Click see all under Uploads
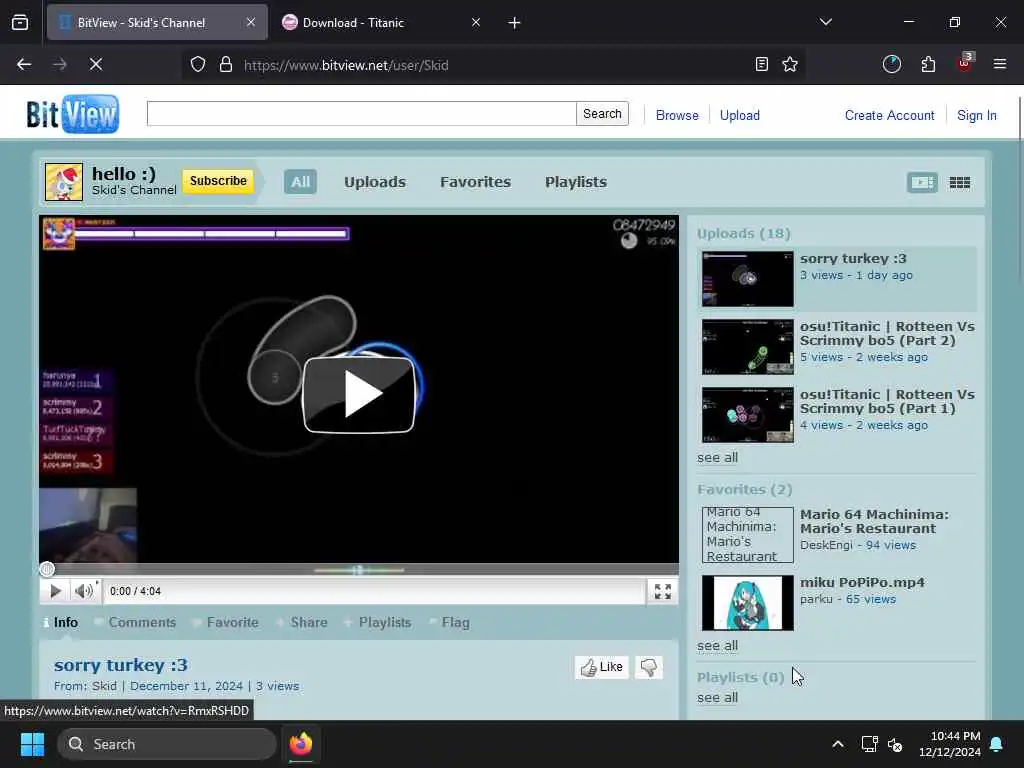This screenshot has height=768, width=1024. 717,458
